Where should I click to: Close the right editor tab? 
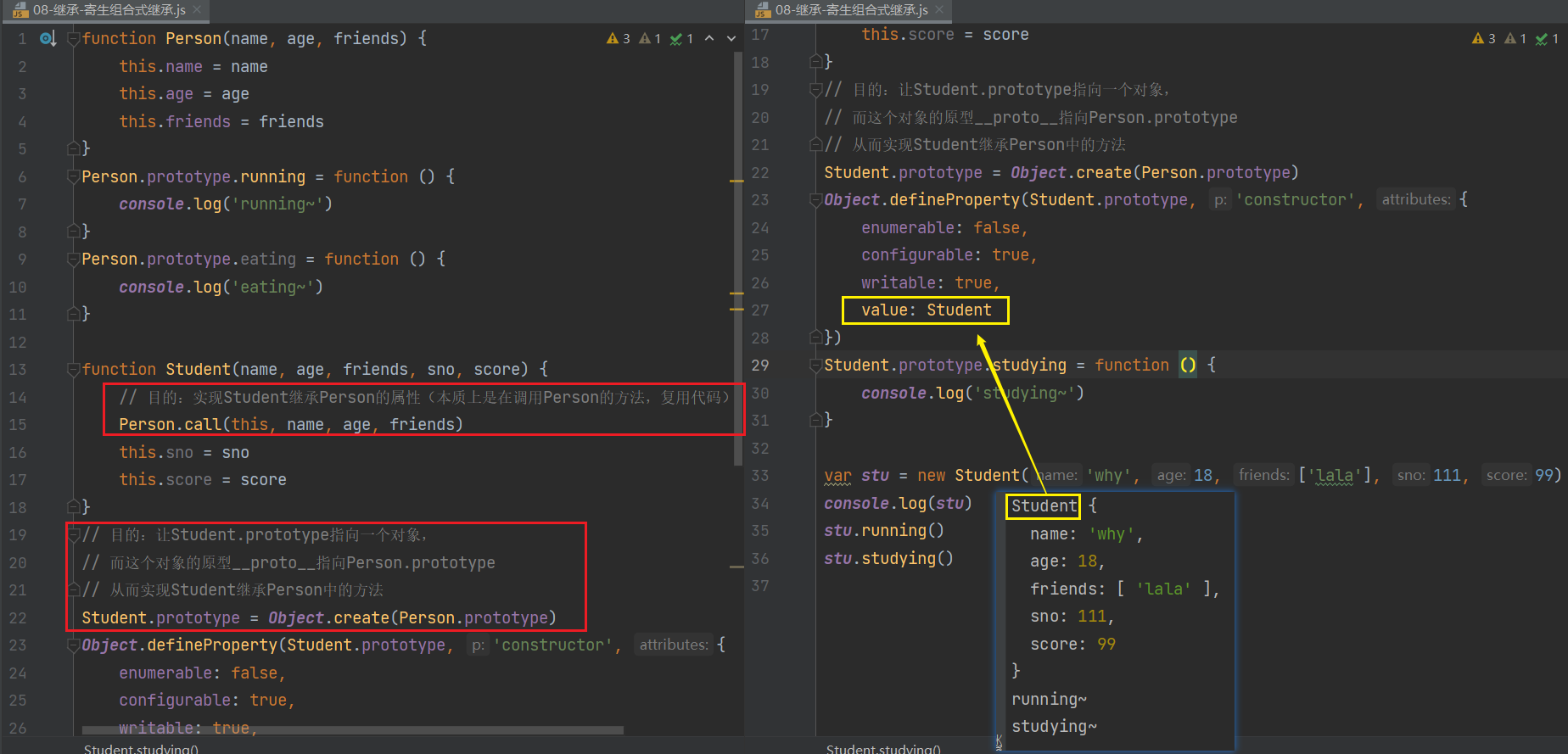click(939, 10)
